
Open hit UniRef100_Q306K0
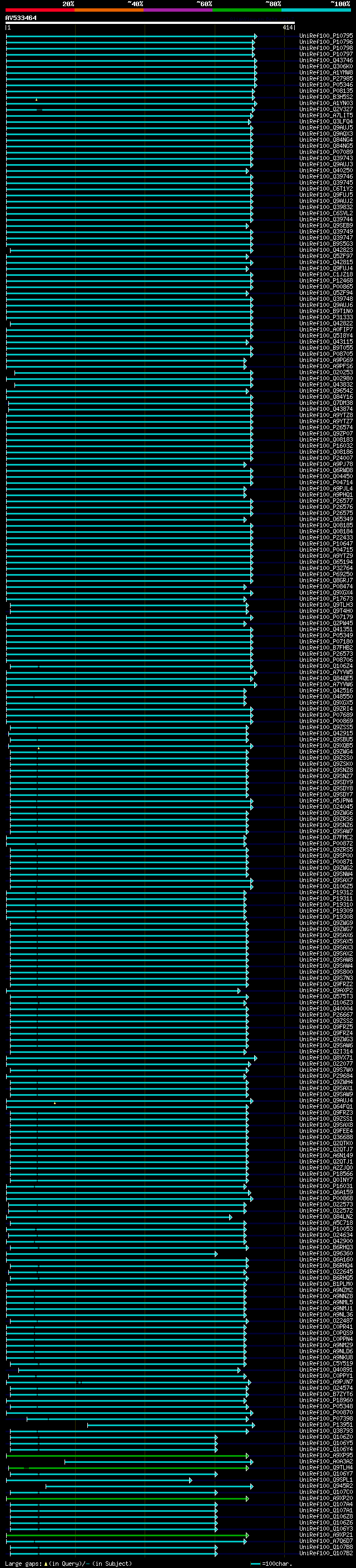tap(326, 66)
